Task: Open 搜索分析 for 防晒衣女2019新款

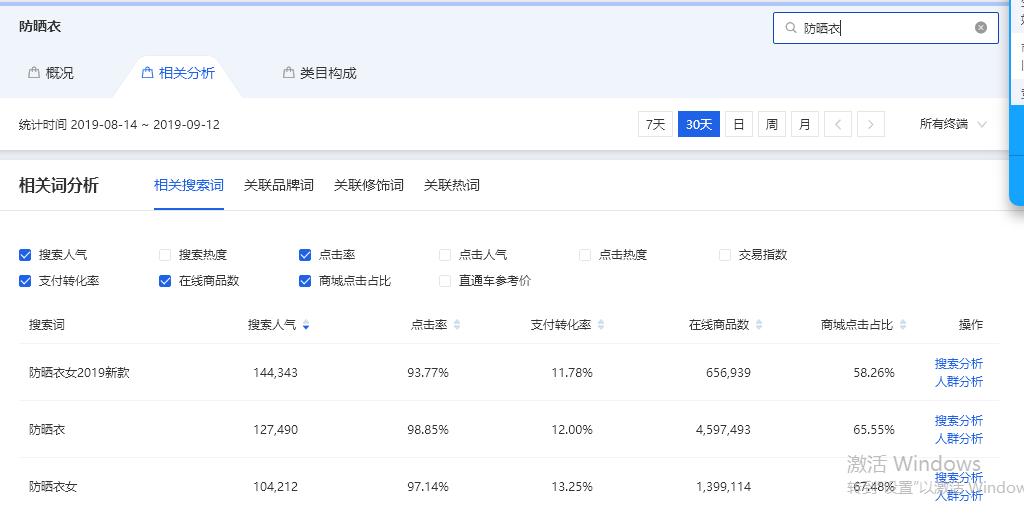Action: (958, 364)
